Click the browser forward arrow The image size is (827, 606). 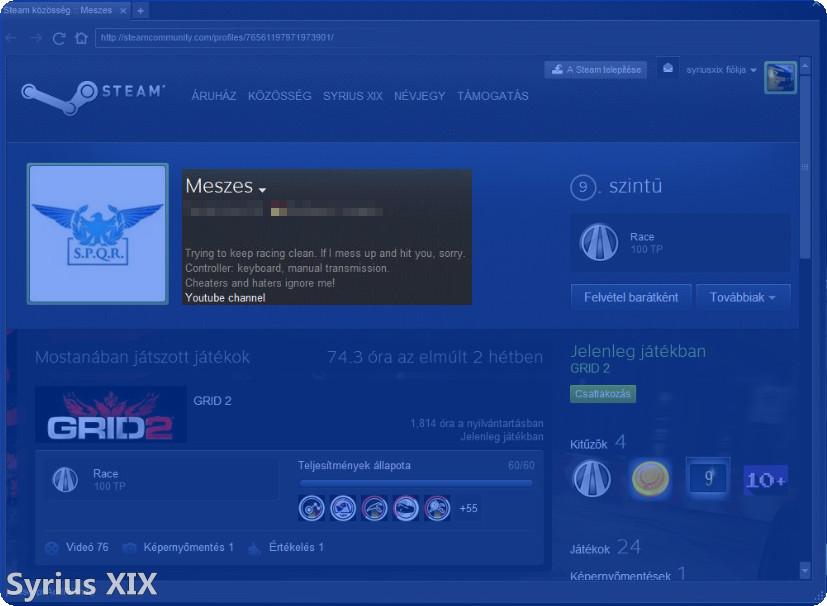point(35,38)
